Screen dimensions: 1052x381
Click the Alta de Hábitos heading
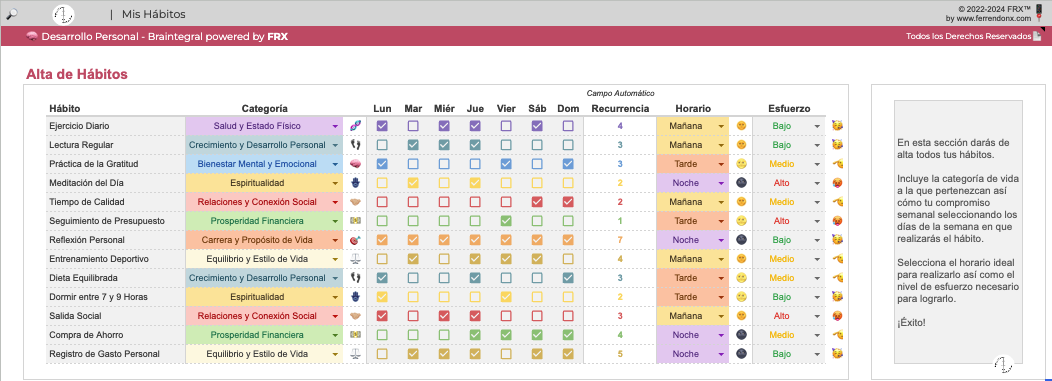(x=76, y=74)
